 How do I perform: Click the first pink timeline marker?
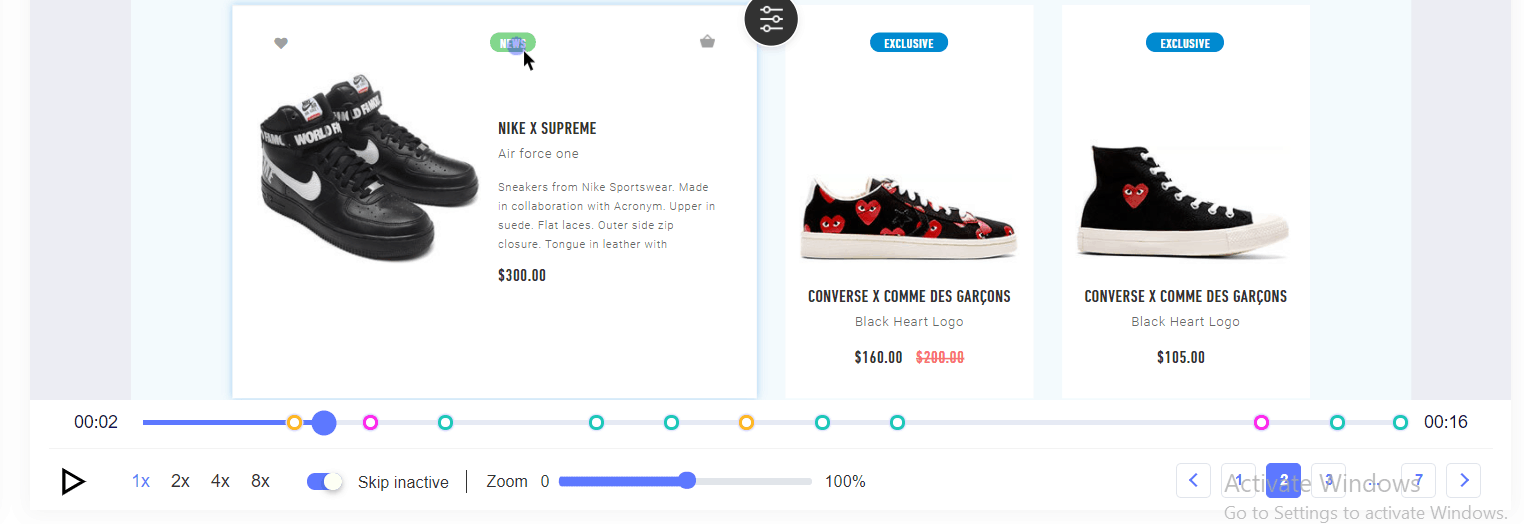click(x=370, y=423)
